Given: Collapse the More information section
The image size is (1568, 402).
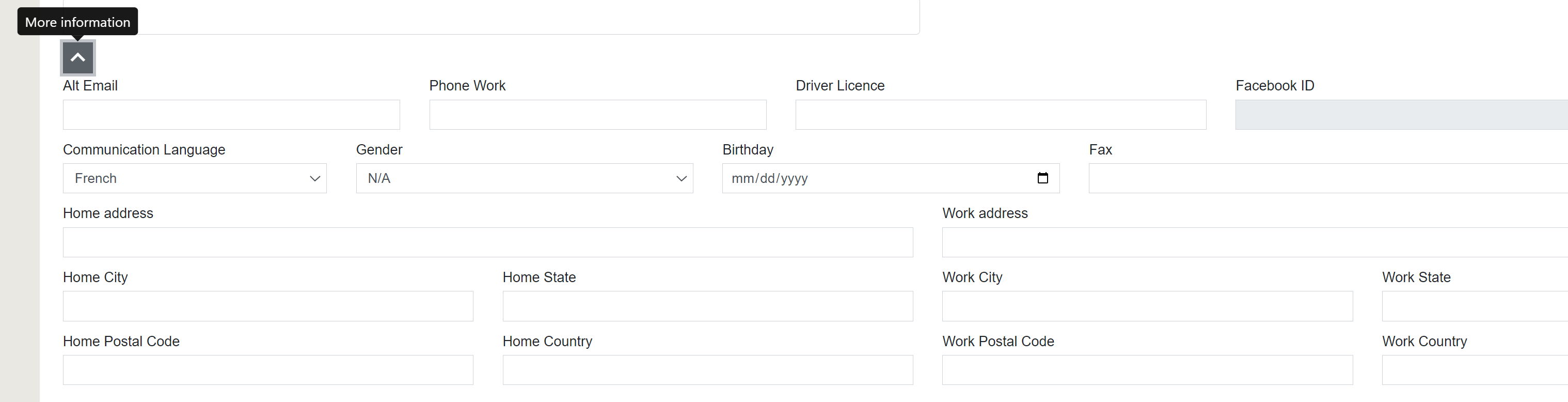Looking at the screenshot, I should (78, 58).
